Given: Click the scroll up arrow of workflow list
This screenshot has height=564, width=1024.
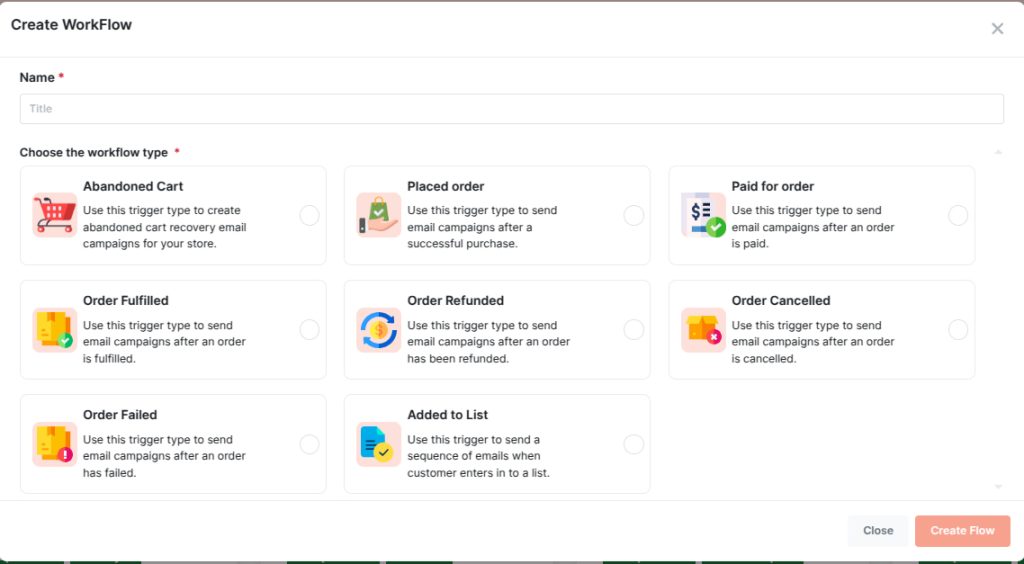Looking at the screenshot, I should click(x=998, y=152).
